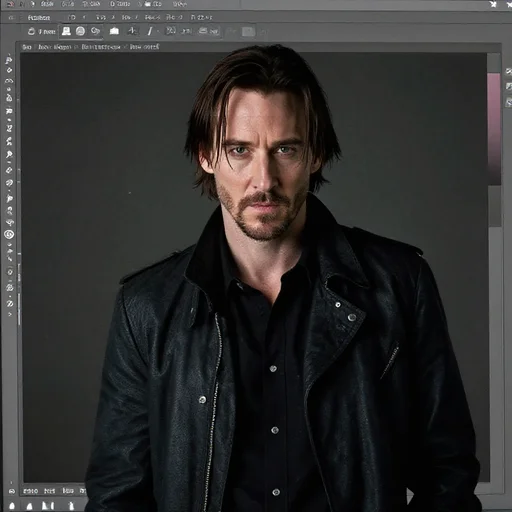Select the circled spiral tool in the left toolbox
The image size is (512, 512).
click(x=9, y=234)
